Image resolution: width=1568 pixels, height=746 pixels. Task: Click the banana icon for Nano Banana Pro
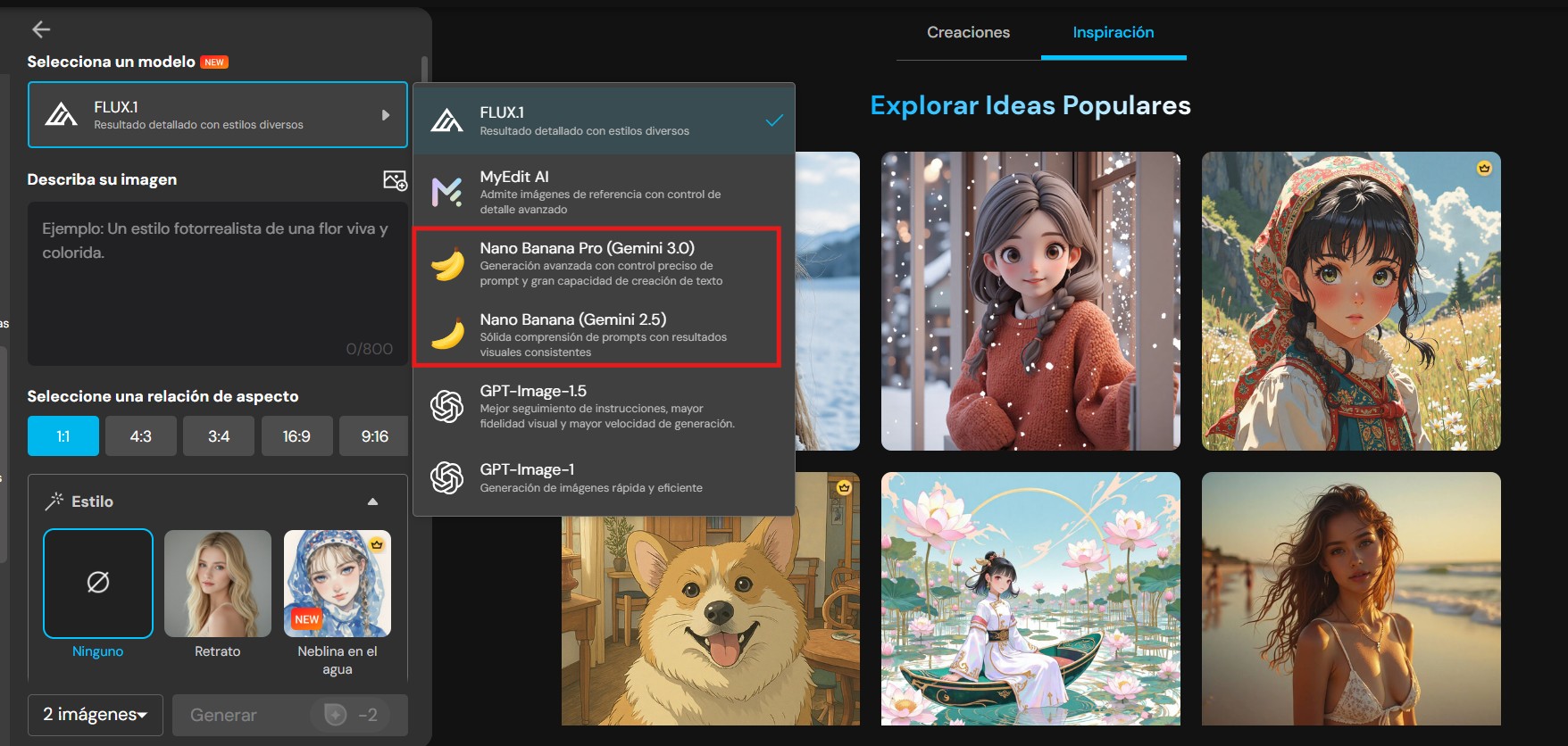[x=447, y=264]
